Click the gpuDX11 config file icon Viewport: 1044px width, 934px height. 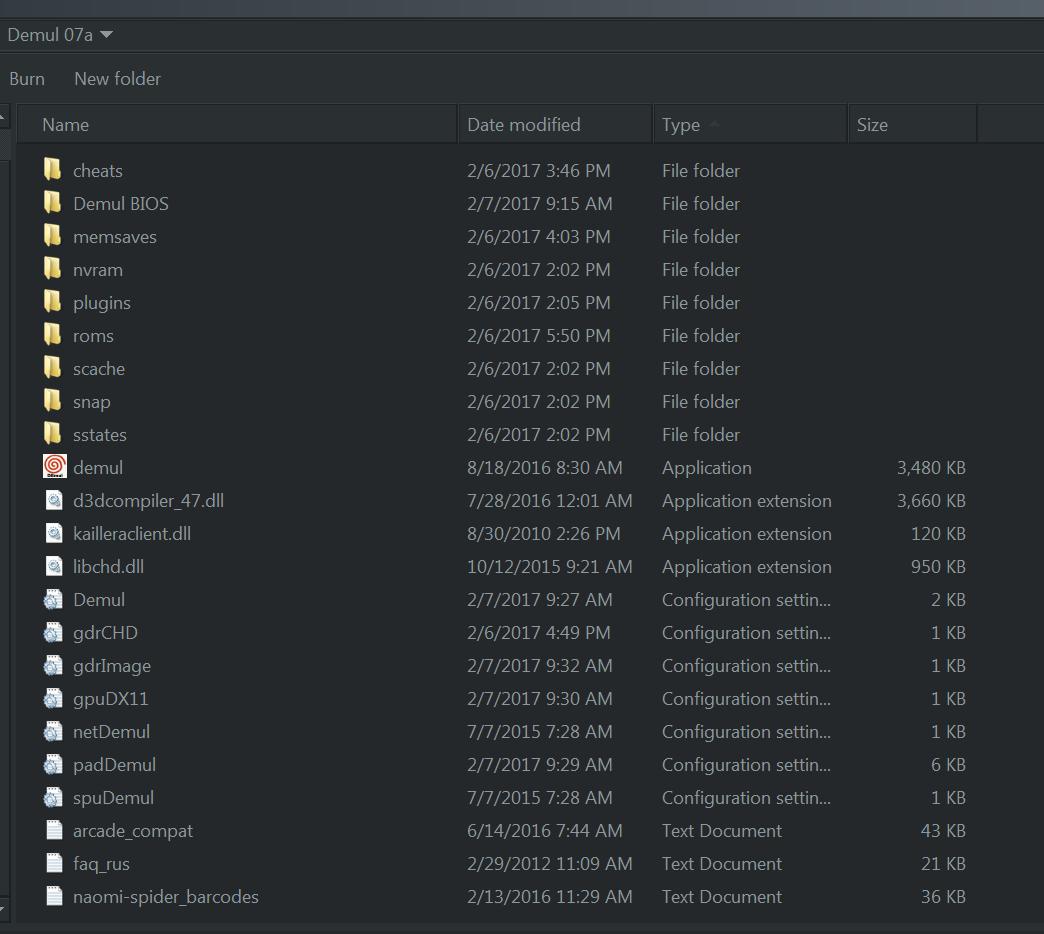tap(53, 698)
